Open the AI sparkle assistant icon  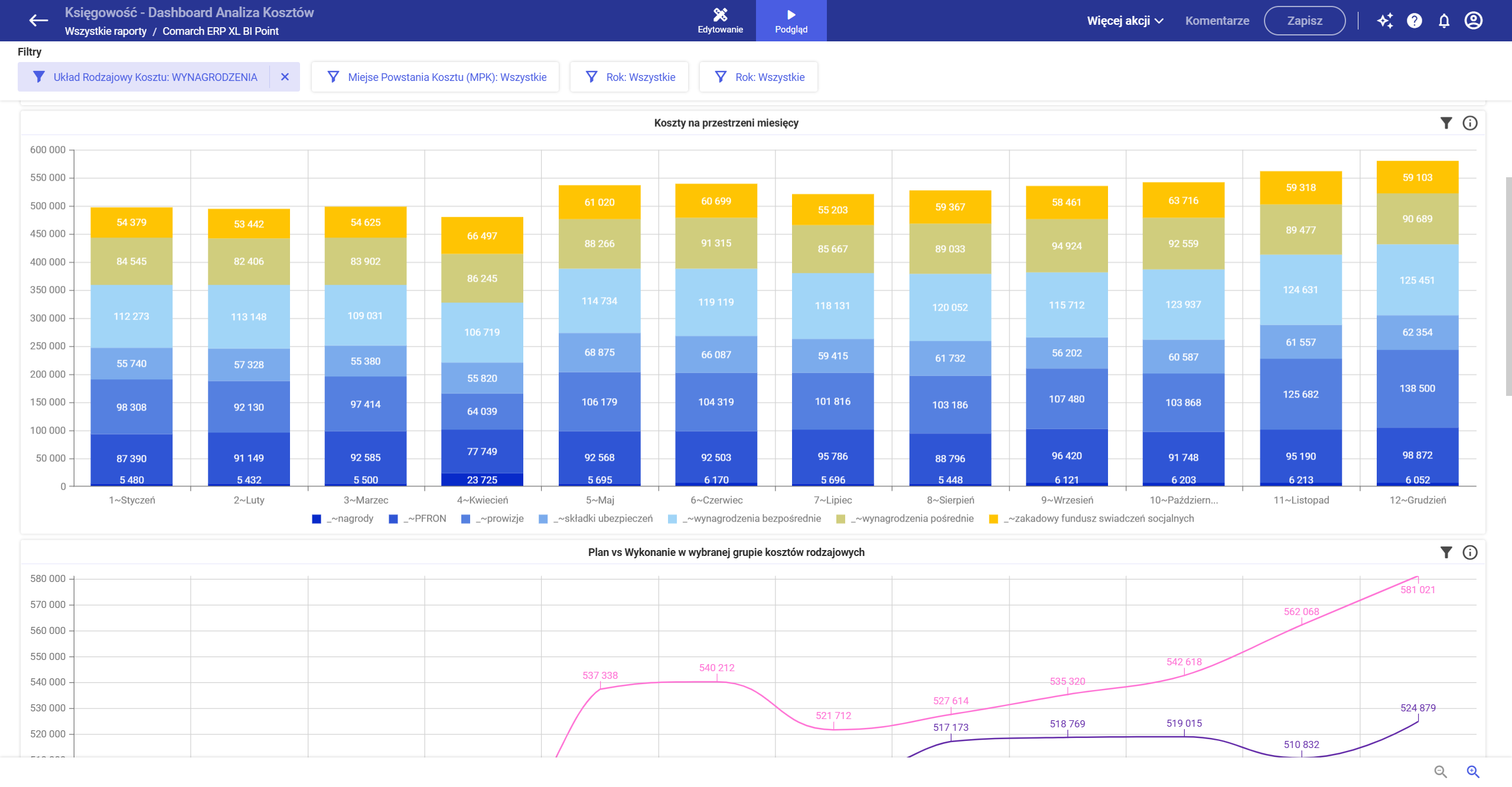pos(1385,21)
